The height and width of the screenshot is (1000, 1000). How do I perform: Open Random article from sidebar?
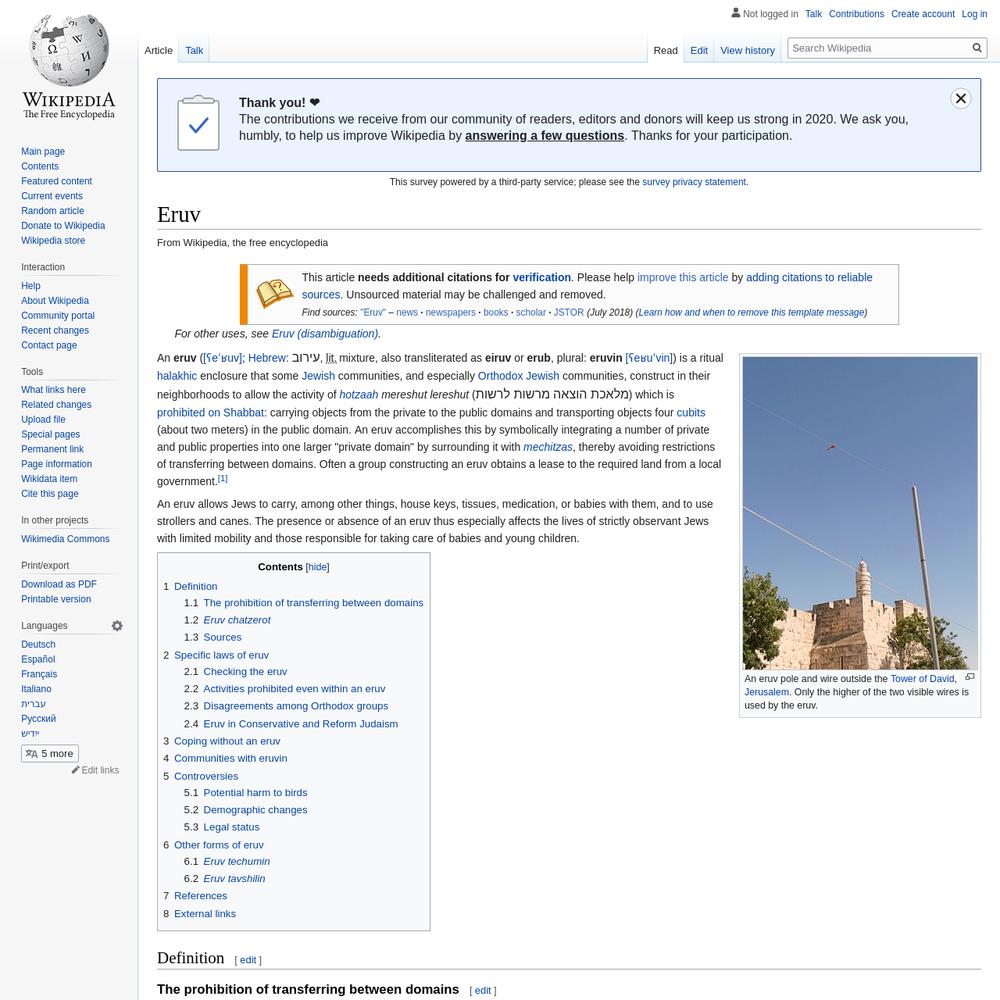click(x=52, y=210)
